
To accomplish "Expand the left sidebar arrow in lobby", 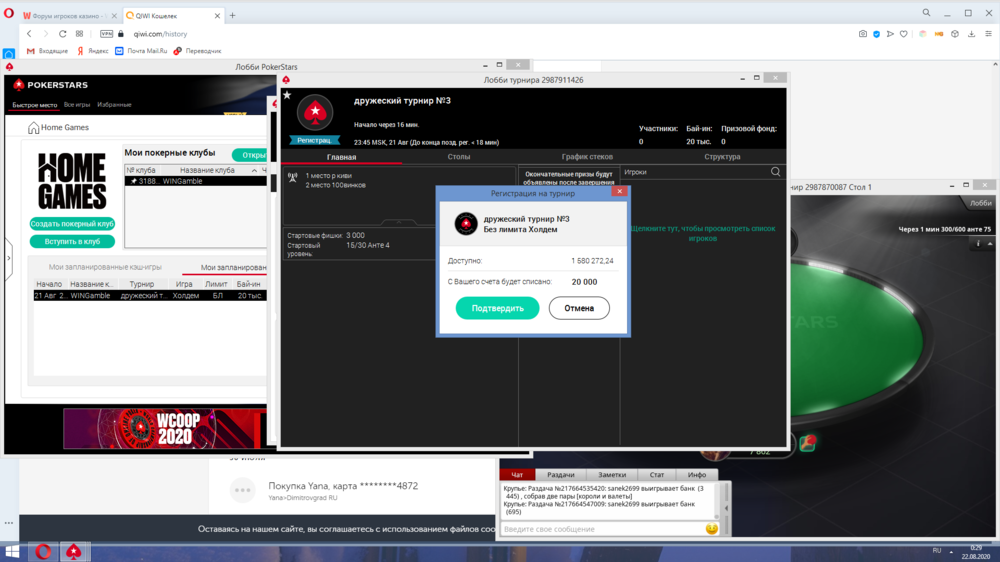I will pos(9,258).
